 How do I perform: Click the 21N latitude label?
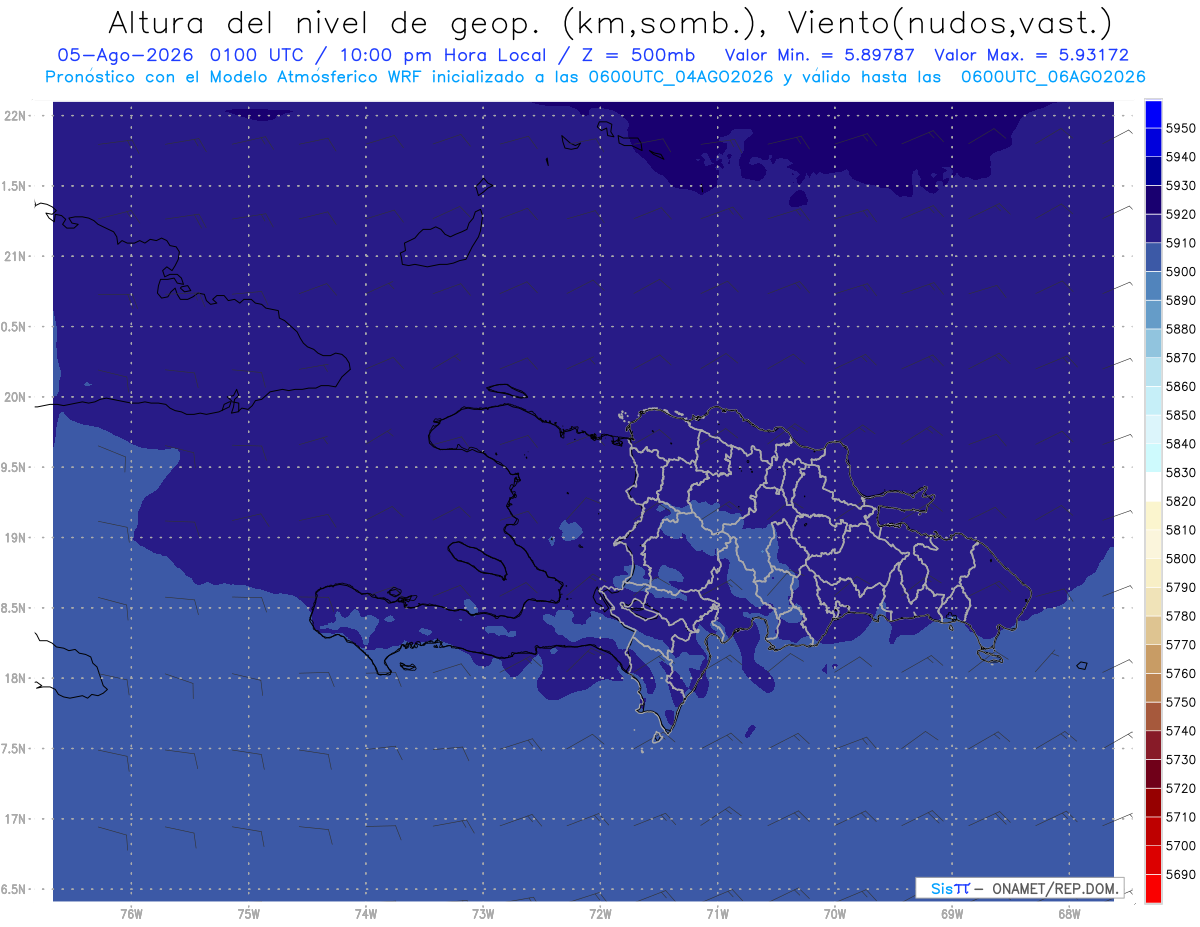coord(15,256)
